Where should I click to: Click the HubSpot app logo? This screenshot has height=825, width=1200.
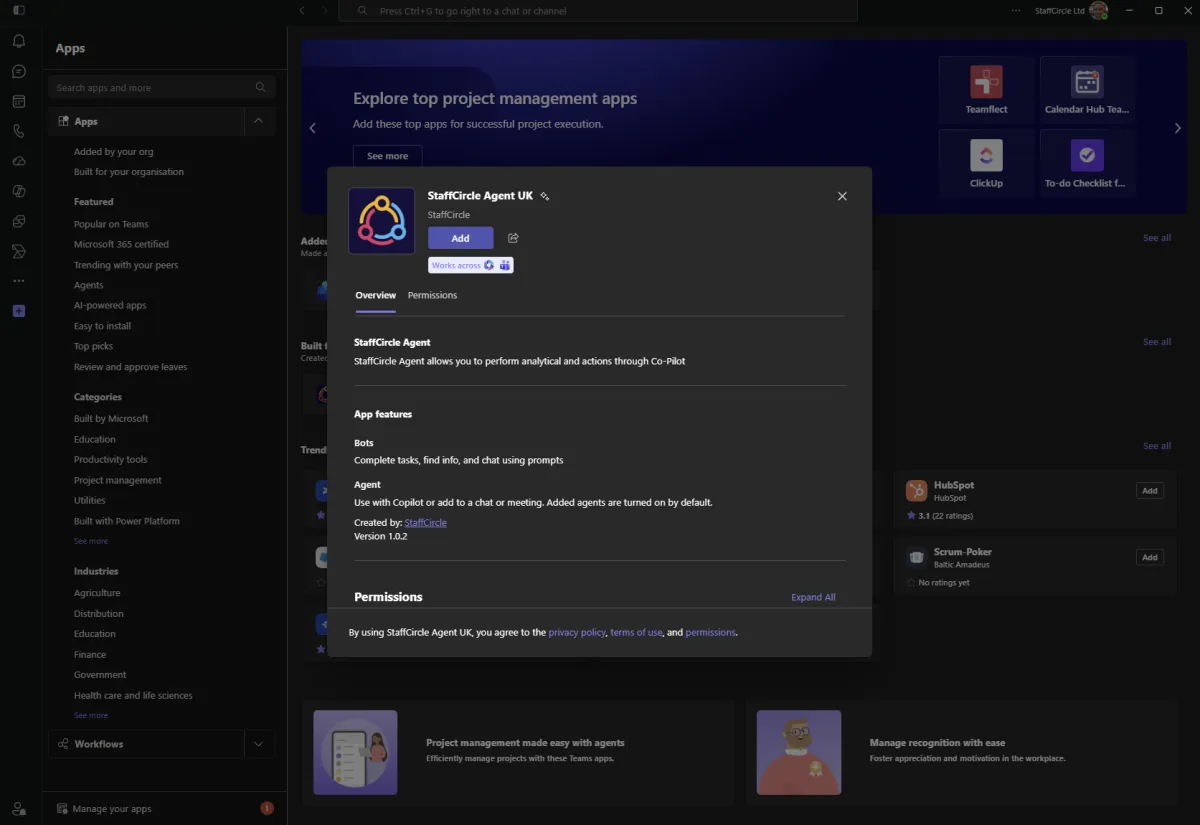coord(916,490)
